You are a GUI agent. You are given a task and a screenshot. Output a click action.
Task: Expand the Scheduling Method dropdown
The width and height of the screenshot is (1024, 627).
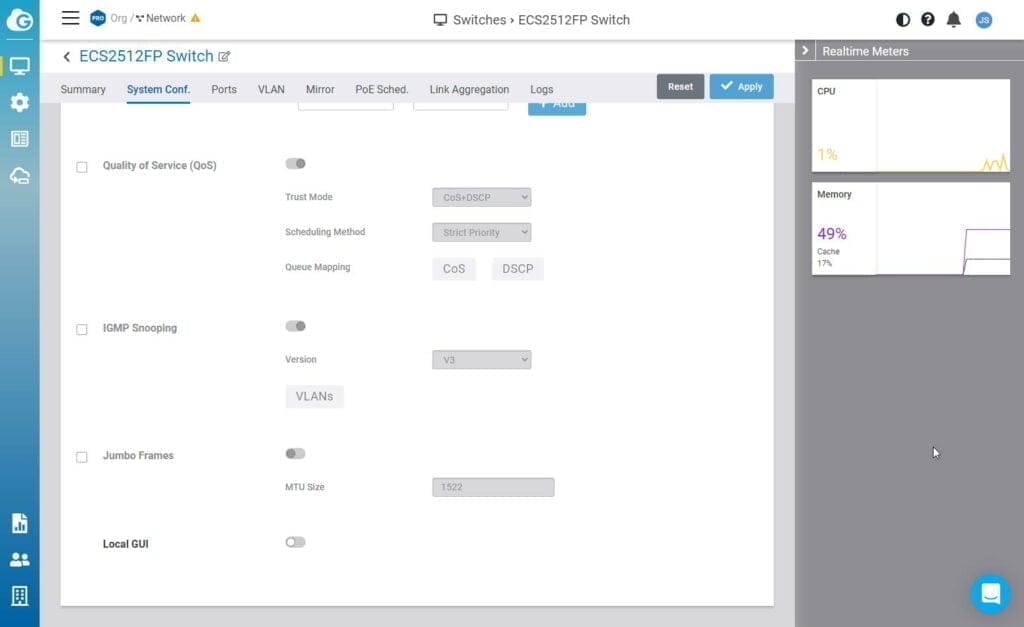(481, 232)
